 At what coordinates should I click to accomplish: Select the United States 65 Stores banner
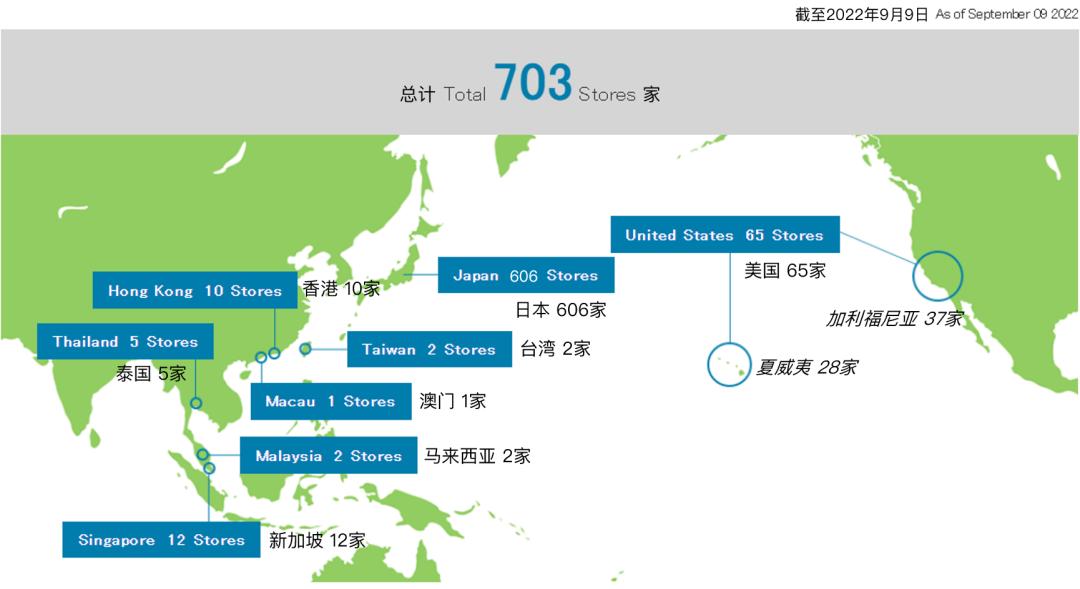[724, 234]
